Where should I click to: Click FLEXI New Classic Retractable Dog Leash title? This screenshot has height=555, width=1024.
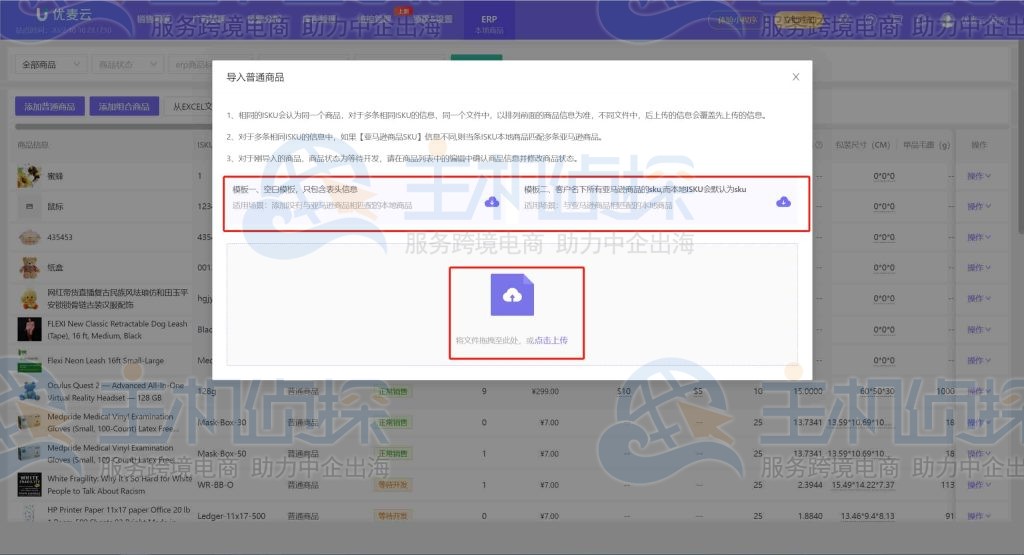[117, 330]
